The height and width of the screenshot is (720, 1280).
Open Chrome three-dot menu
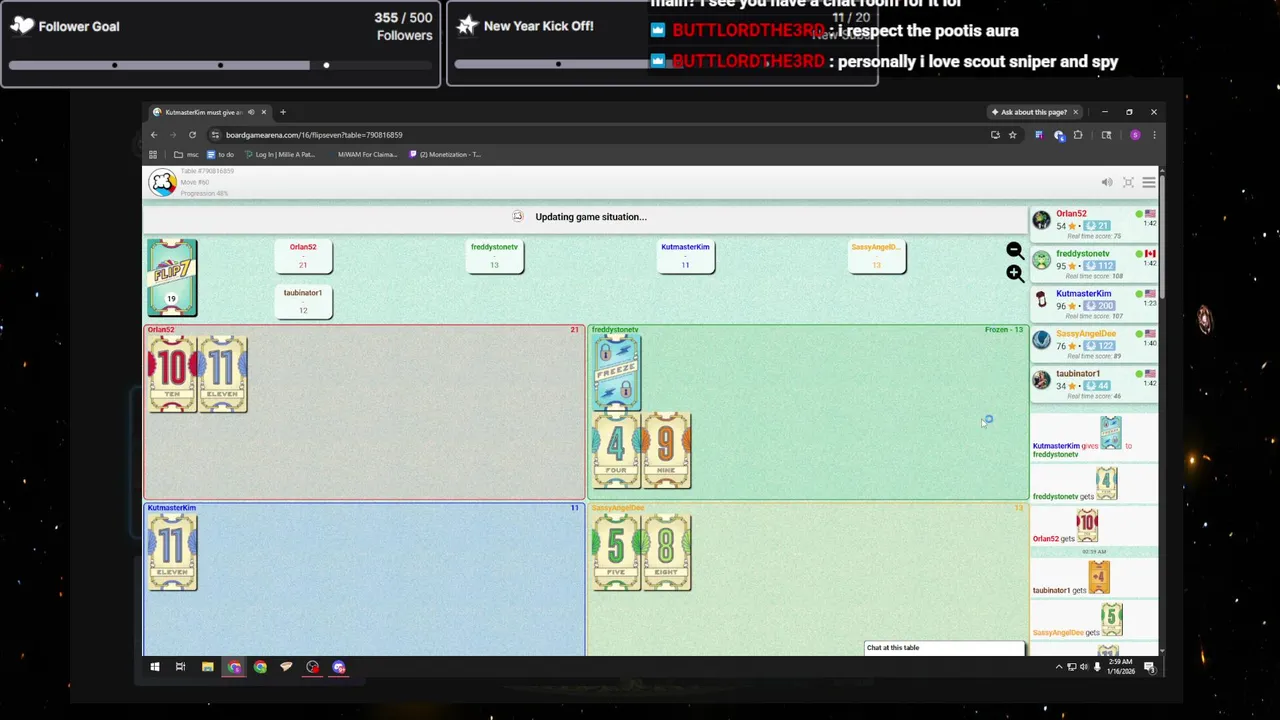[x=1154, y=135]
